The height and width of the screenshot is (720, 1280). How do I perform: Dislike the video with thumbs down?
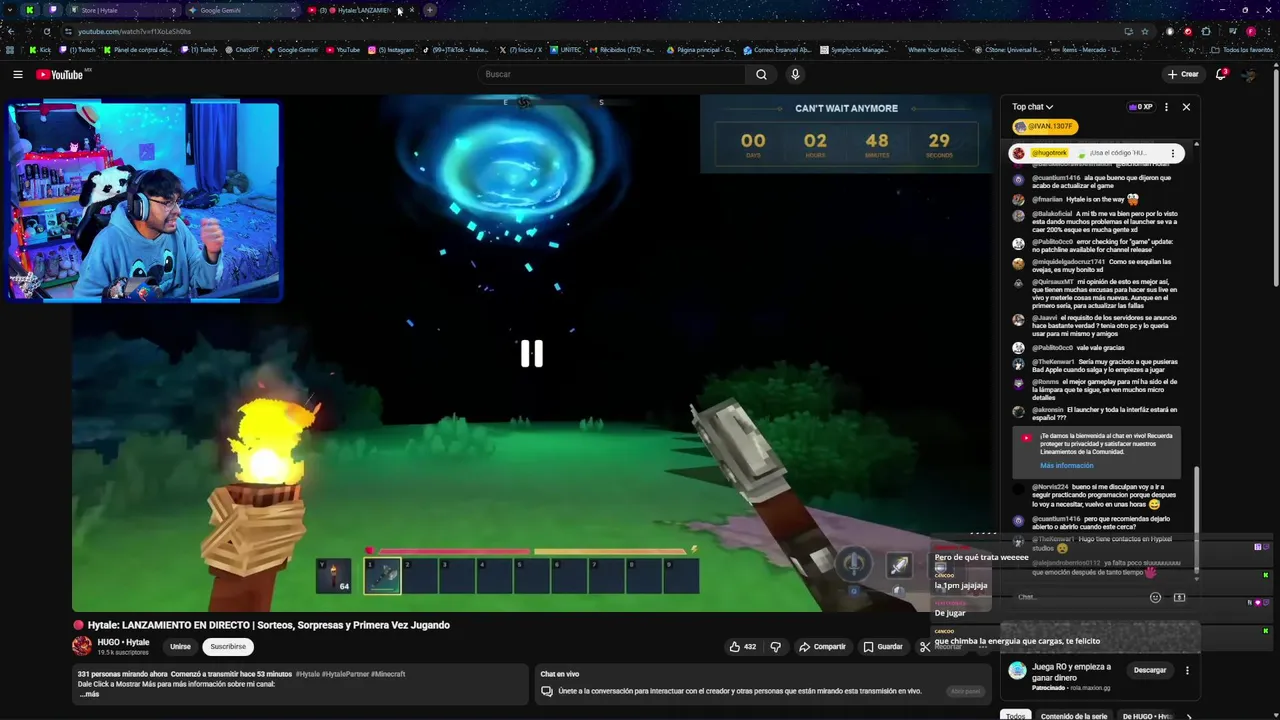point(776,647)
